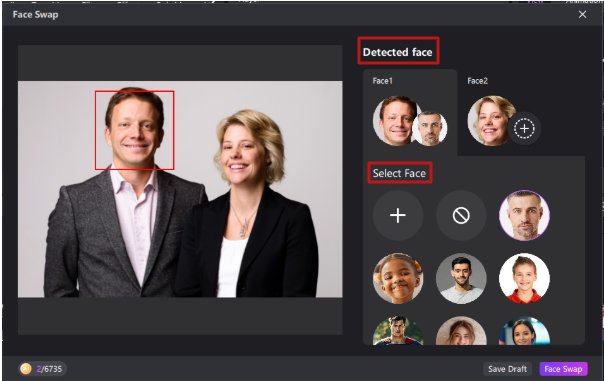Click the detected man thumbnail in Face1
The width and height of the screenshot is (604, 381).
395,121
